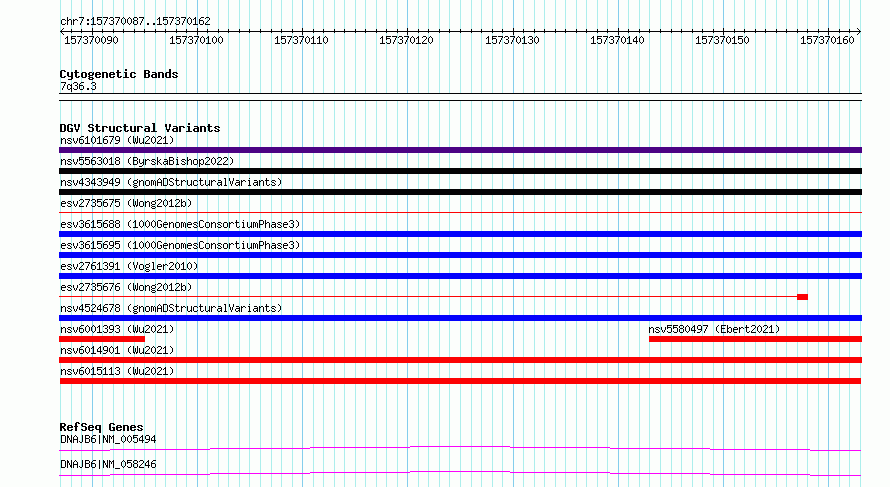890x487 pixels.
Task: Open the DGV Structural Variants track heading
Action: tap(140, 128)
